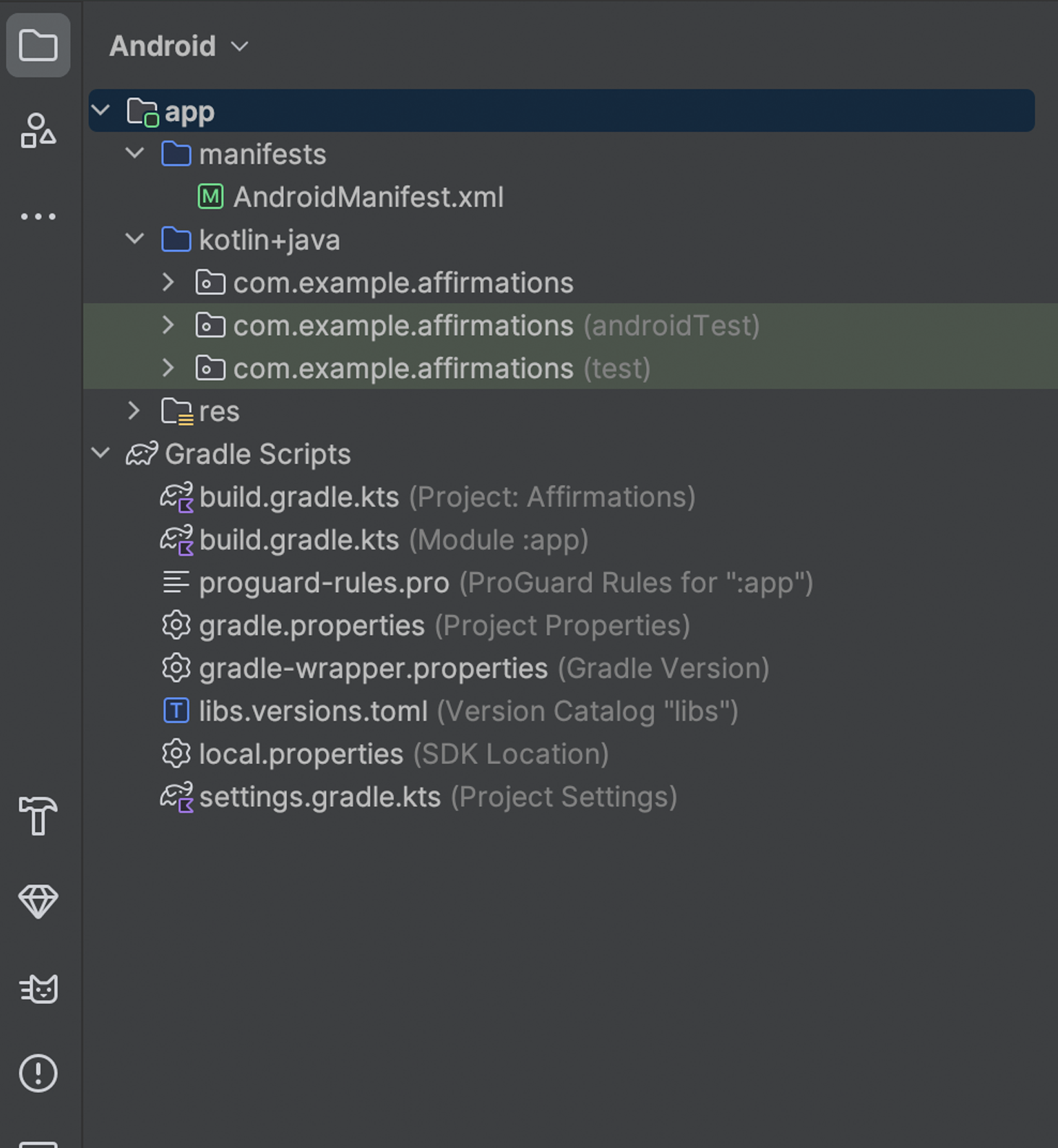
Task: Expand the main com.example.affirmations package
Action: click(169, 282)
